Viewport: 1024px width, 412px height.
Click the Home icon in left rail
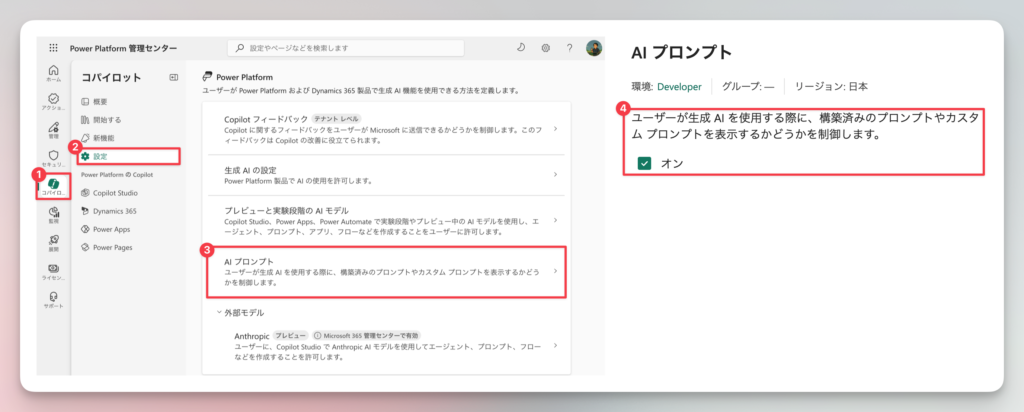point(53,73)
